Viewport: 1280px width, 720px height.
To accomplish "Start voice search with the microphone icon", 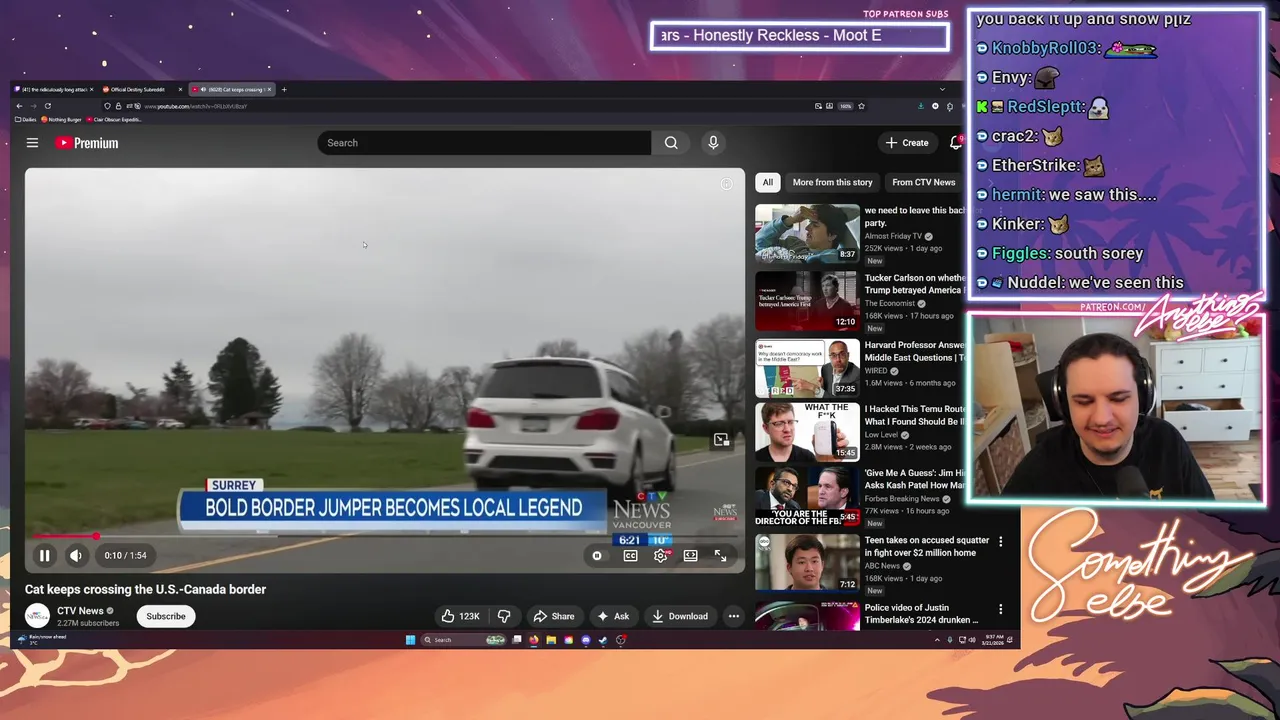I will coord(713,143).
